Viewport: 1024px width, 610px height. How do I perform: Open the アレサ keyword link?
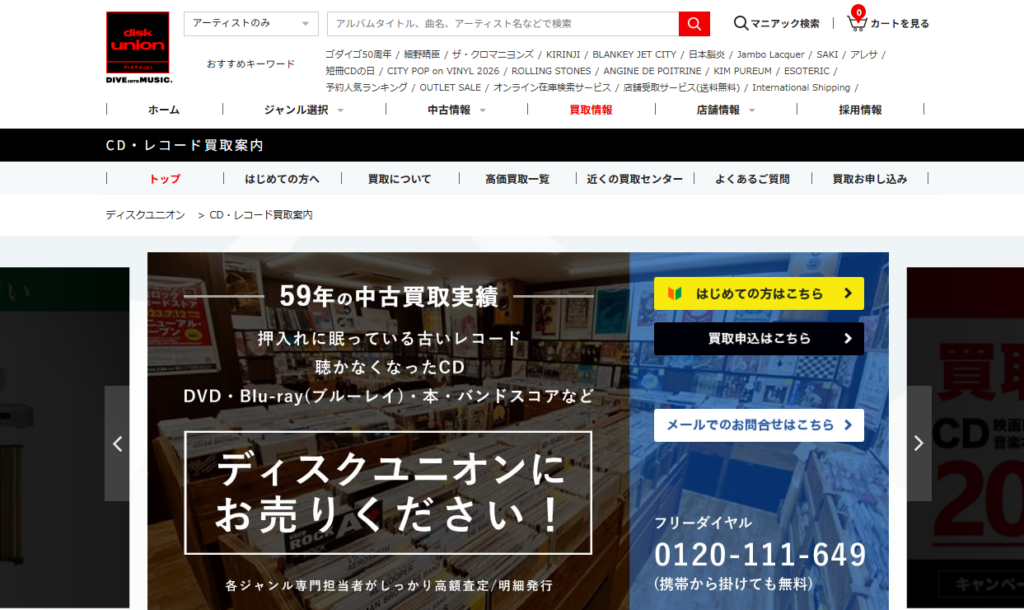(863, 54)
